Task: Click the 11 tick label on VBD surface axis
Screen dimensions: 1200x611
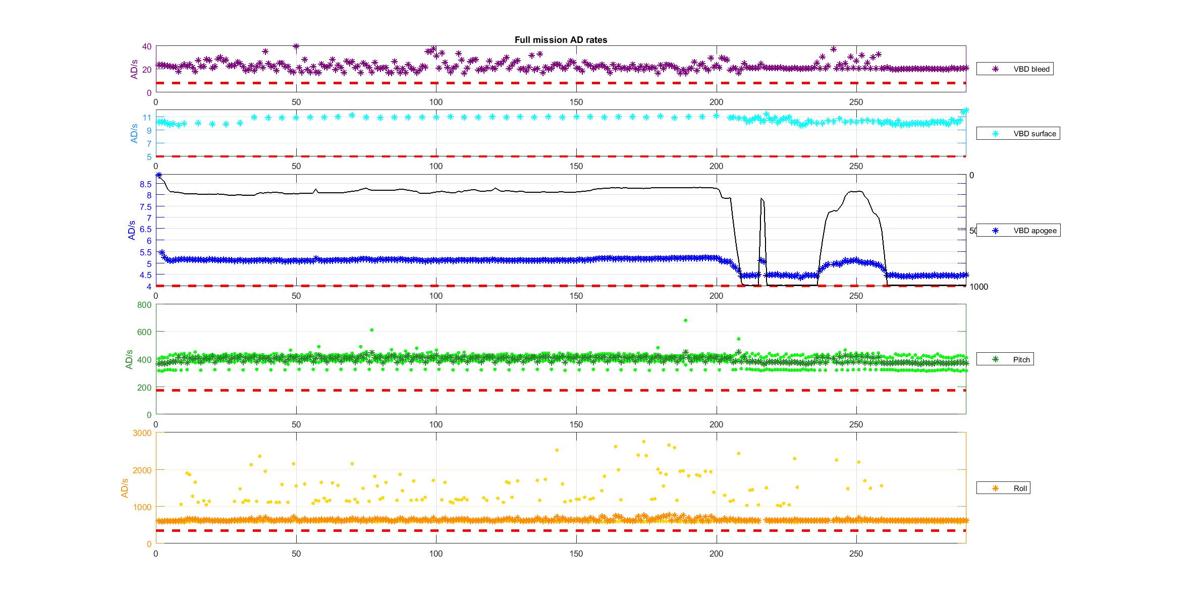Action: click(x=147, y=118)
